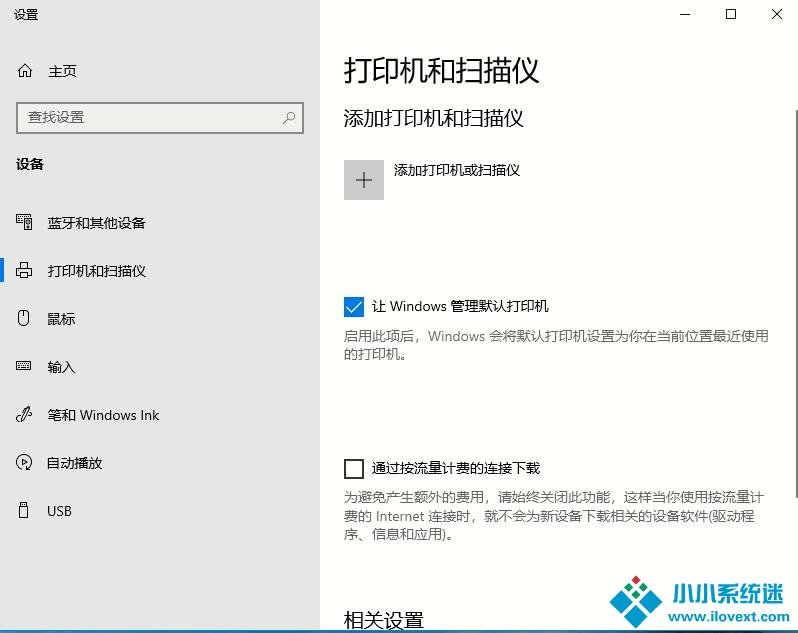This screenshot has height=633, width=798.
Task: Uncheck 让 Windows 管理默认打印机 checkbox
Action: pos(354,307)
